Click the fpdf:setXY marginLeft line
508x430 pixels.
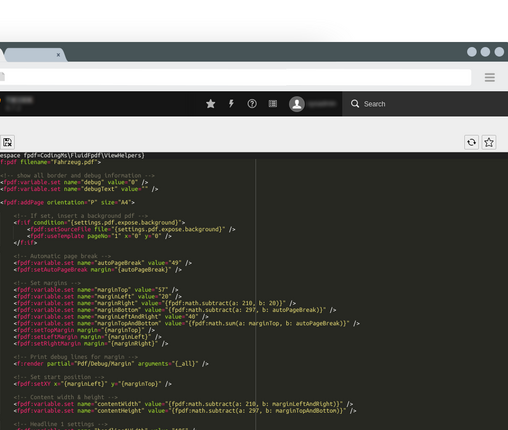coord(93,384)
